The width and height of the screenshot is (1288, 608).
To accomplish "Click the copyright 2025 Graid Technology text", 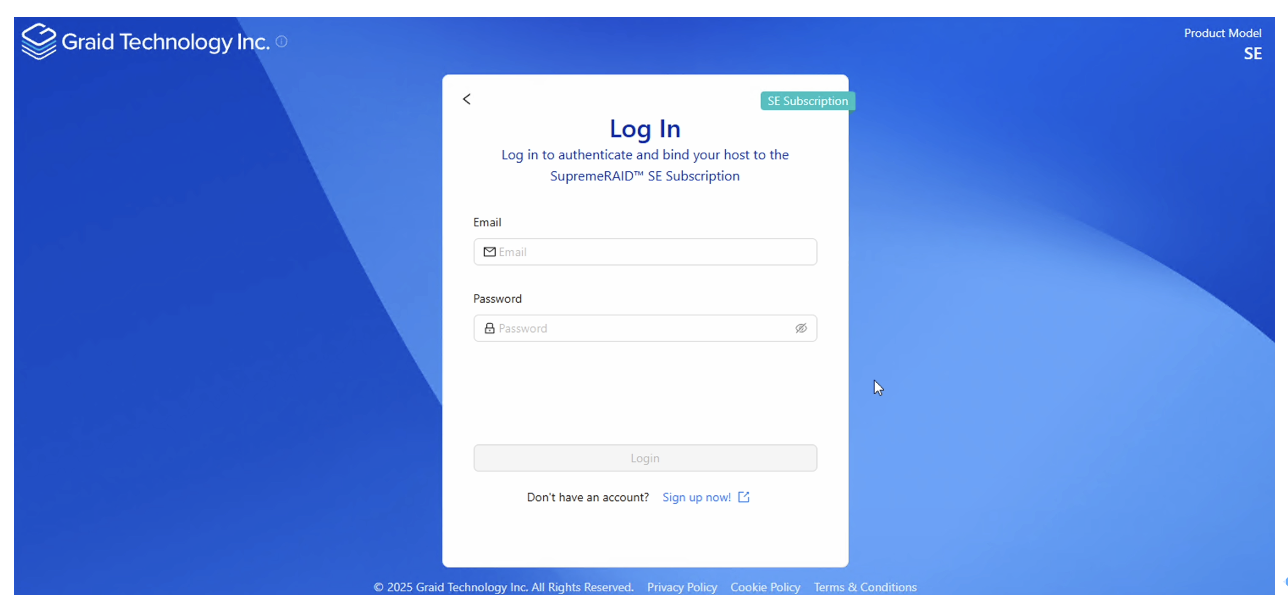I will point(504,588).
